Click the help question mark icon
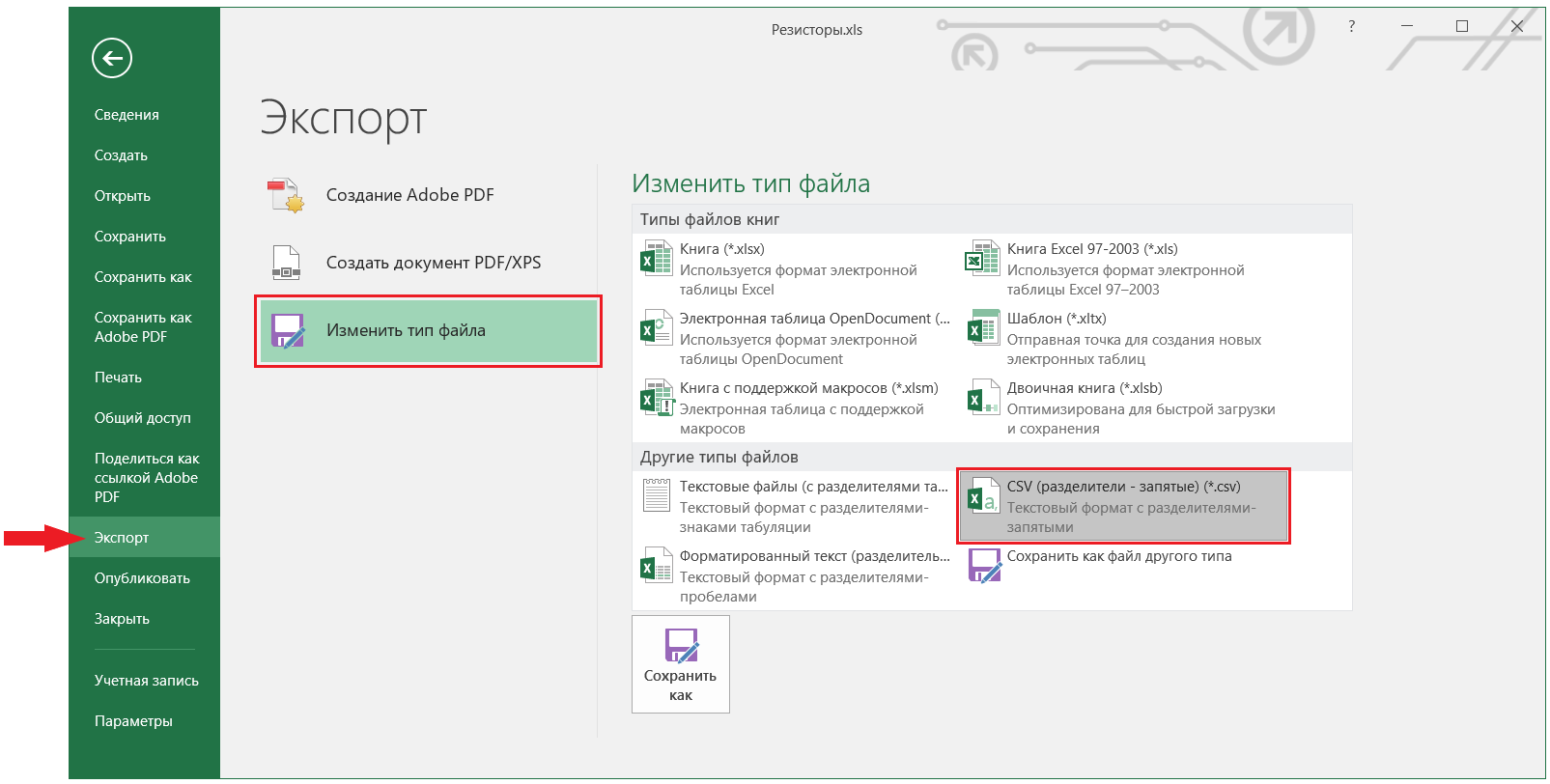 click(1351, 26)
